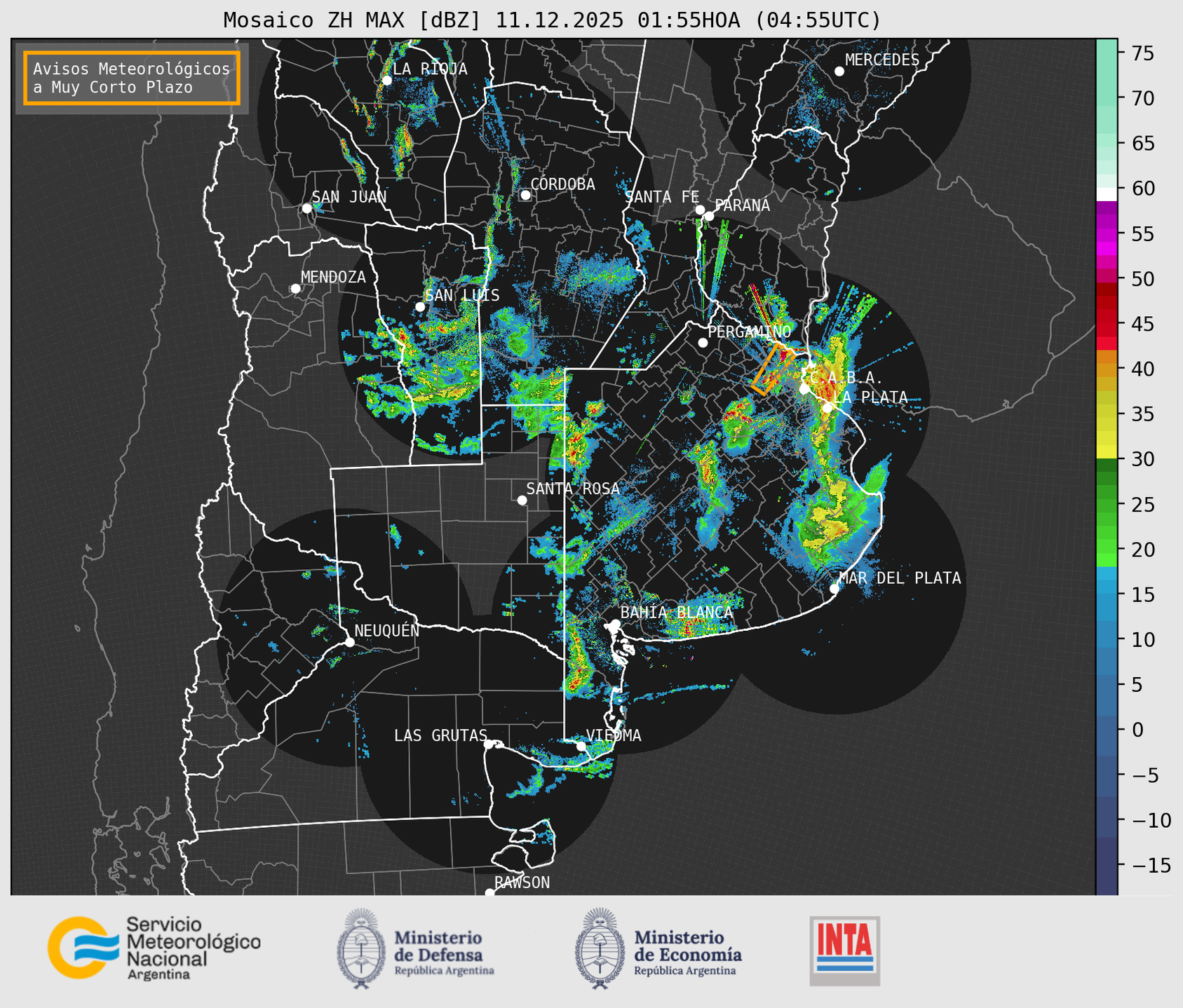Click the CÓRDOBA city marker dot

click(x=525, y=195)
